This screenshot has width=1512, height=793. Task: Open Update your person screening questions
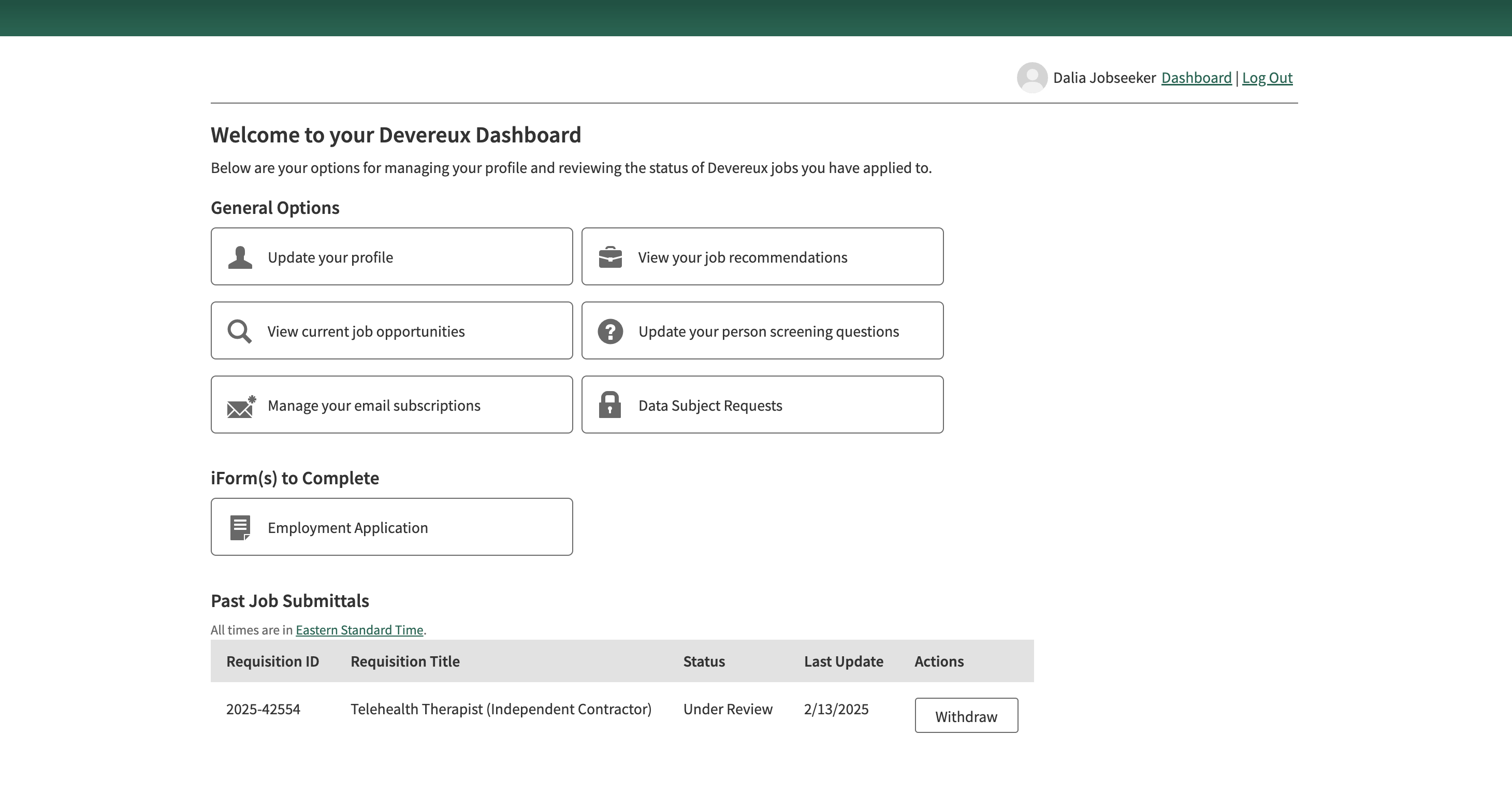click(762, 330)
